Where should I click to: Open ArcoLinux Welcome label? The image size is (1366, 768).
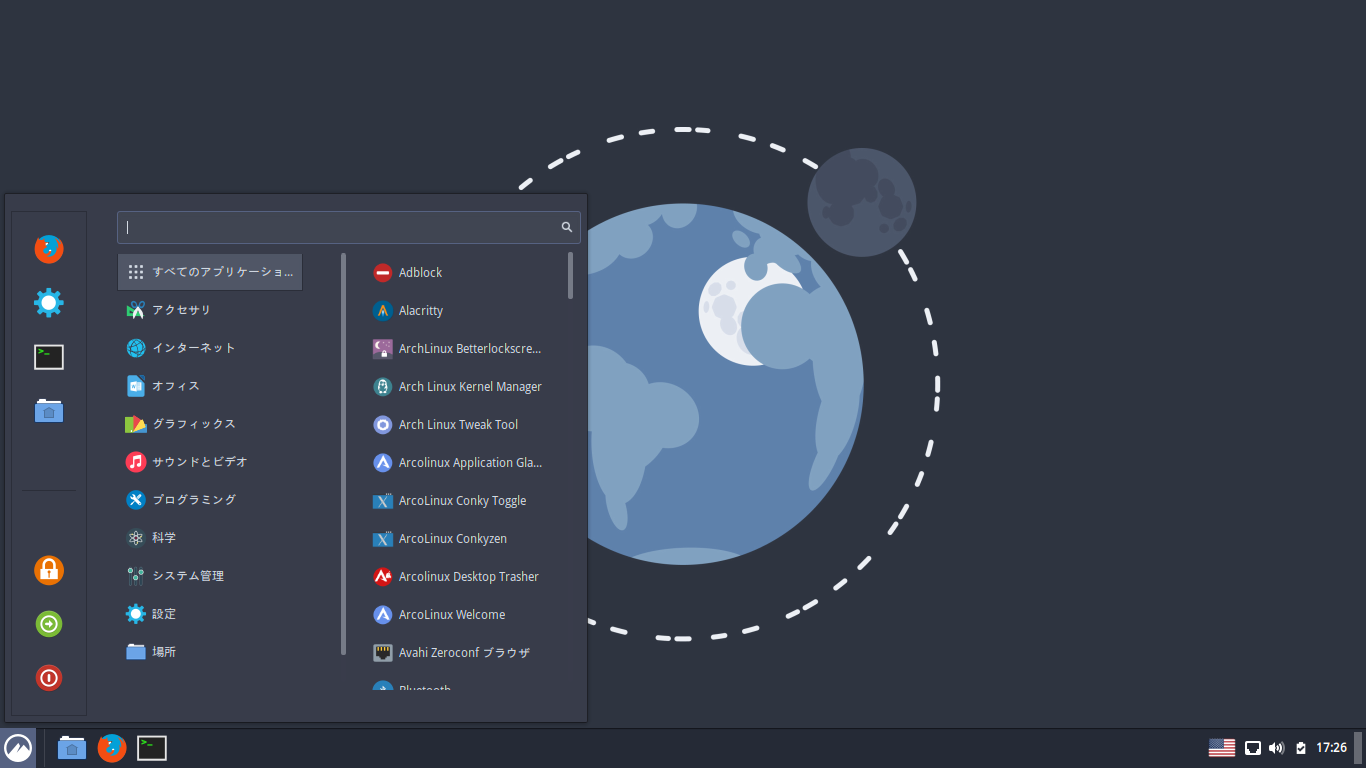[x=452, y=615]
